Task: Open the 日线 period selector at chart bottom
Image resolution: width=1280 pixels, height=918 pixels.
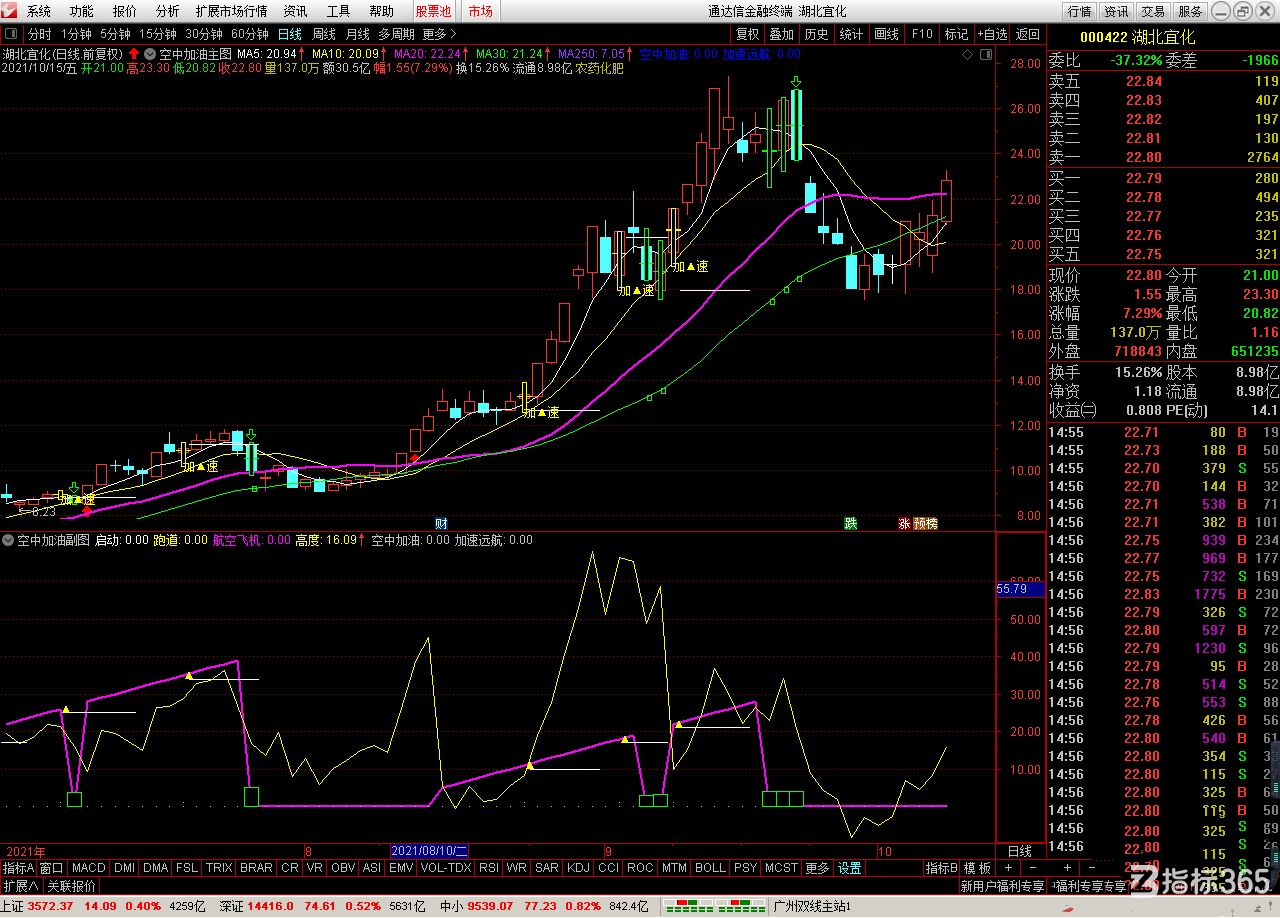Action: (1019, 851)
